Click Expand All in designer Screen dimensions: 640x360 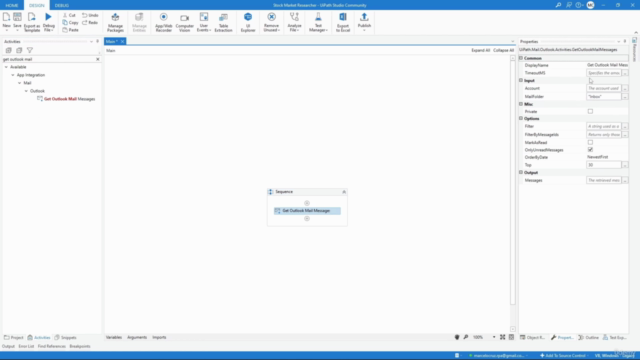(480, 50)
